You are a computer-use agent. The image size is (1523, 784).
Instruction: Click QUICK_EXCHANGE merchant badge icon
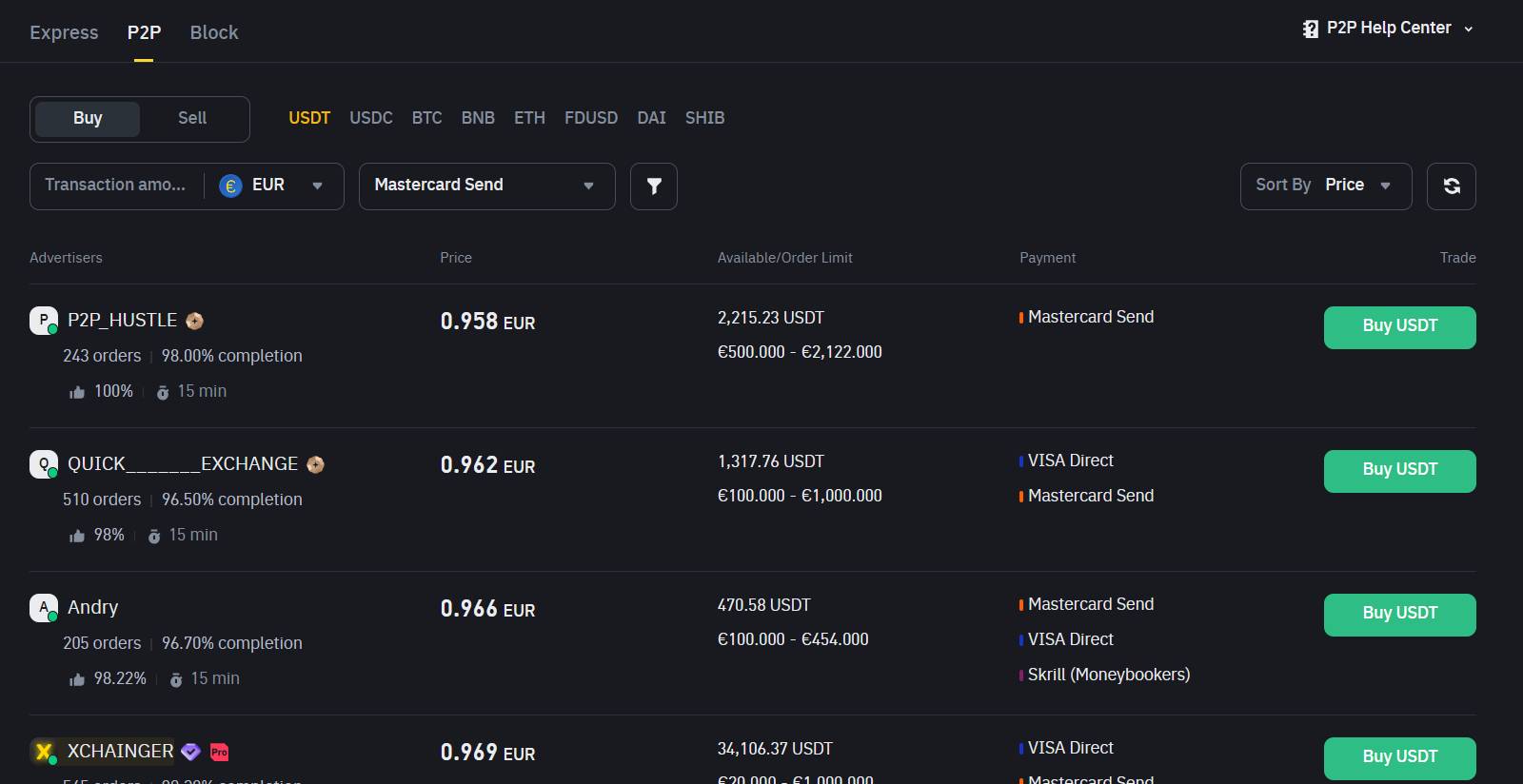point(315,464)
